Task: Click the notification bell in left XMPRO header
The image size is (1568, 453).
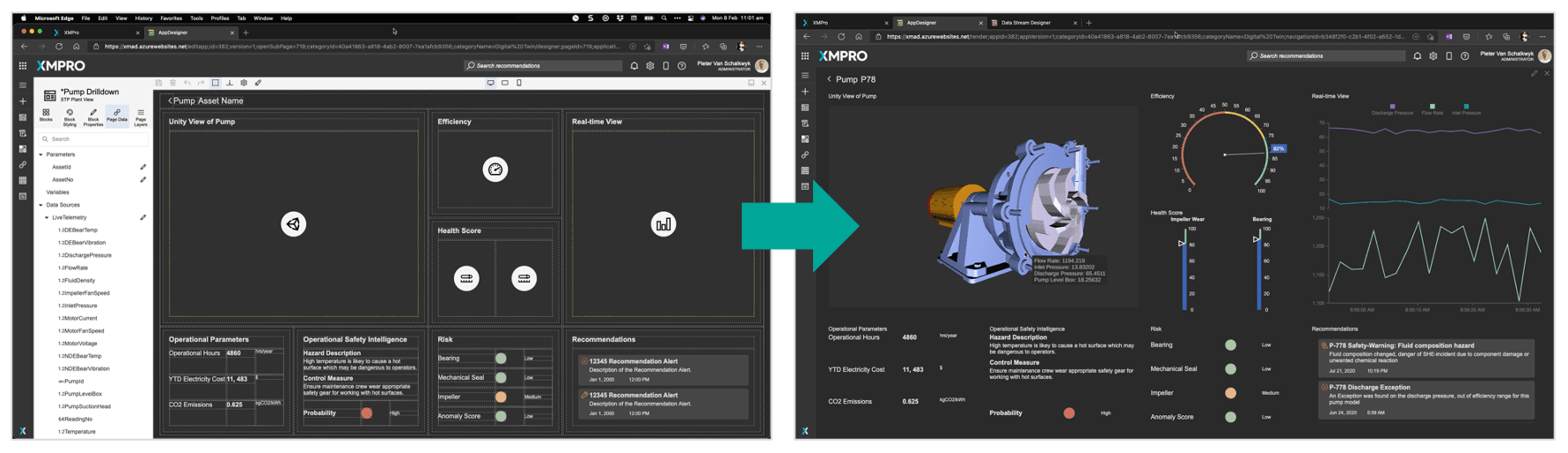Action: tap(634, 66)
